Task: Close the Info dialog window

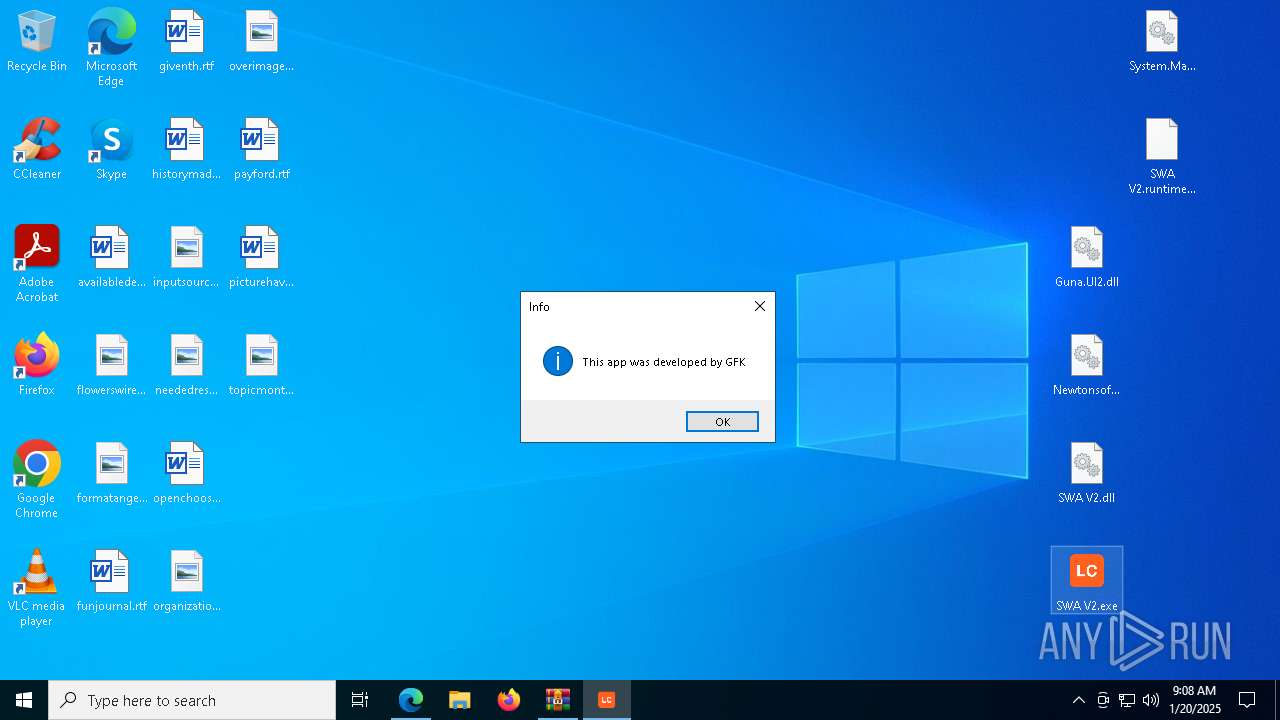Action: 760,306
